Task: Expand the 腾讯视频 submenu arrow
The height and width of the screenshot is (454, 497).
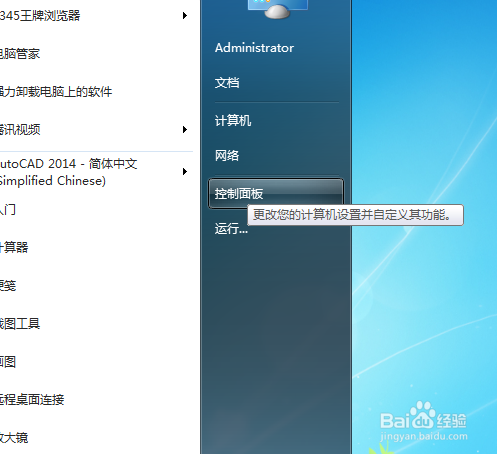Action: pos(185,129)
